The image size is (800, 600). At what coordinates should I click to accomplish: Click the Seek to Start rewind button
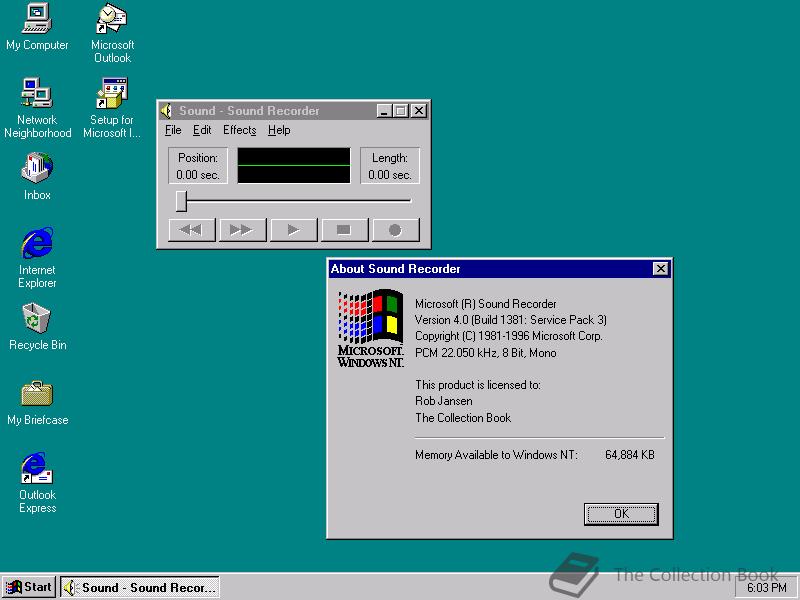192,230
